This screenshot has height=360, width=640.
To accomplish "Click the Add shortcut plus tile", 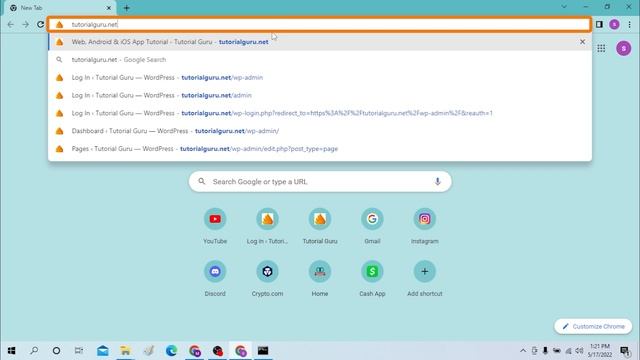I will [424, 278].
